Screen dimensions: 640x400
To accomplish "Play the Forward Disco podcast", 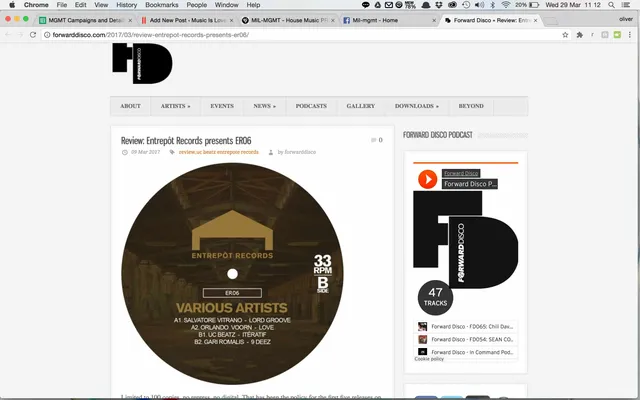I will pyautogui.click(x=427, y=179).
